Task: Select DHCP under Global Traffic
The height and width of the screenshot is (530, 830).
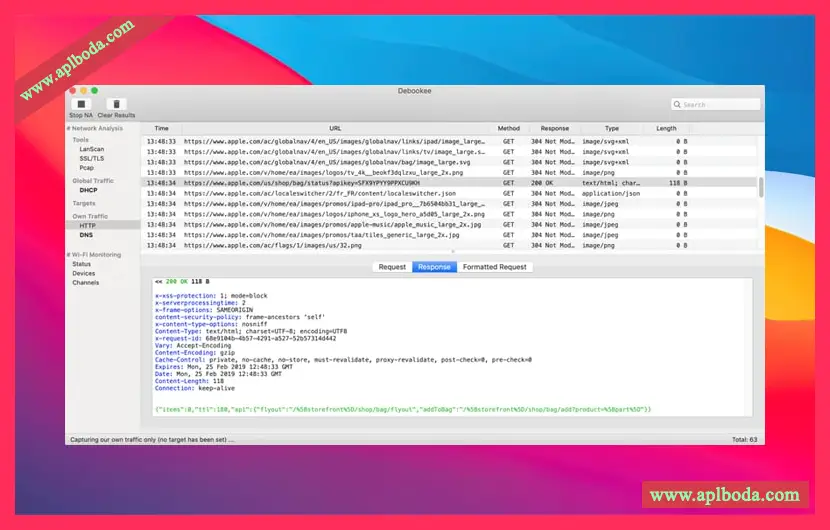Action: click(x=88, y=190)
